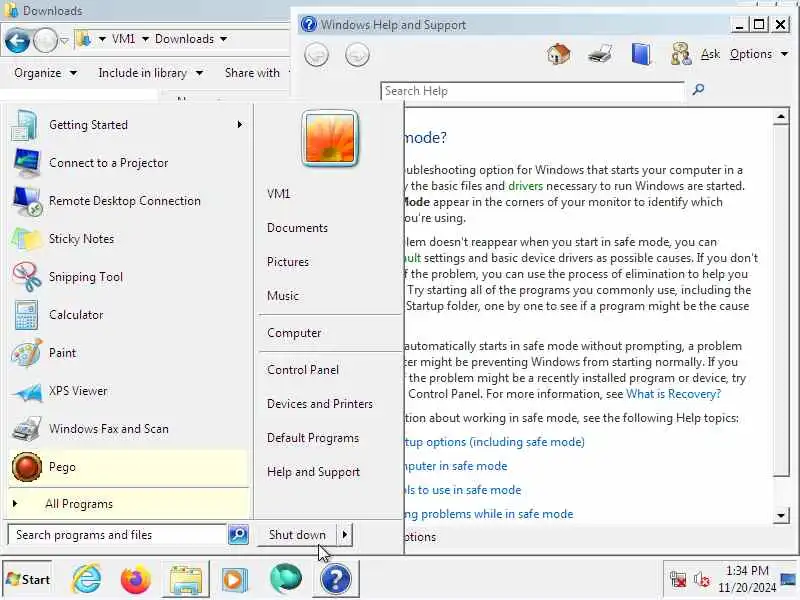Click the Start button
The height and width of the screenshot is (600, 800).
click(28, 580)
